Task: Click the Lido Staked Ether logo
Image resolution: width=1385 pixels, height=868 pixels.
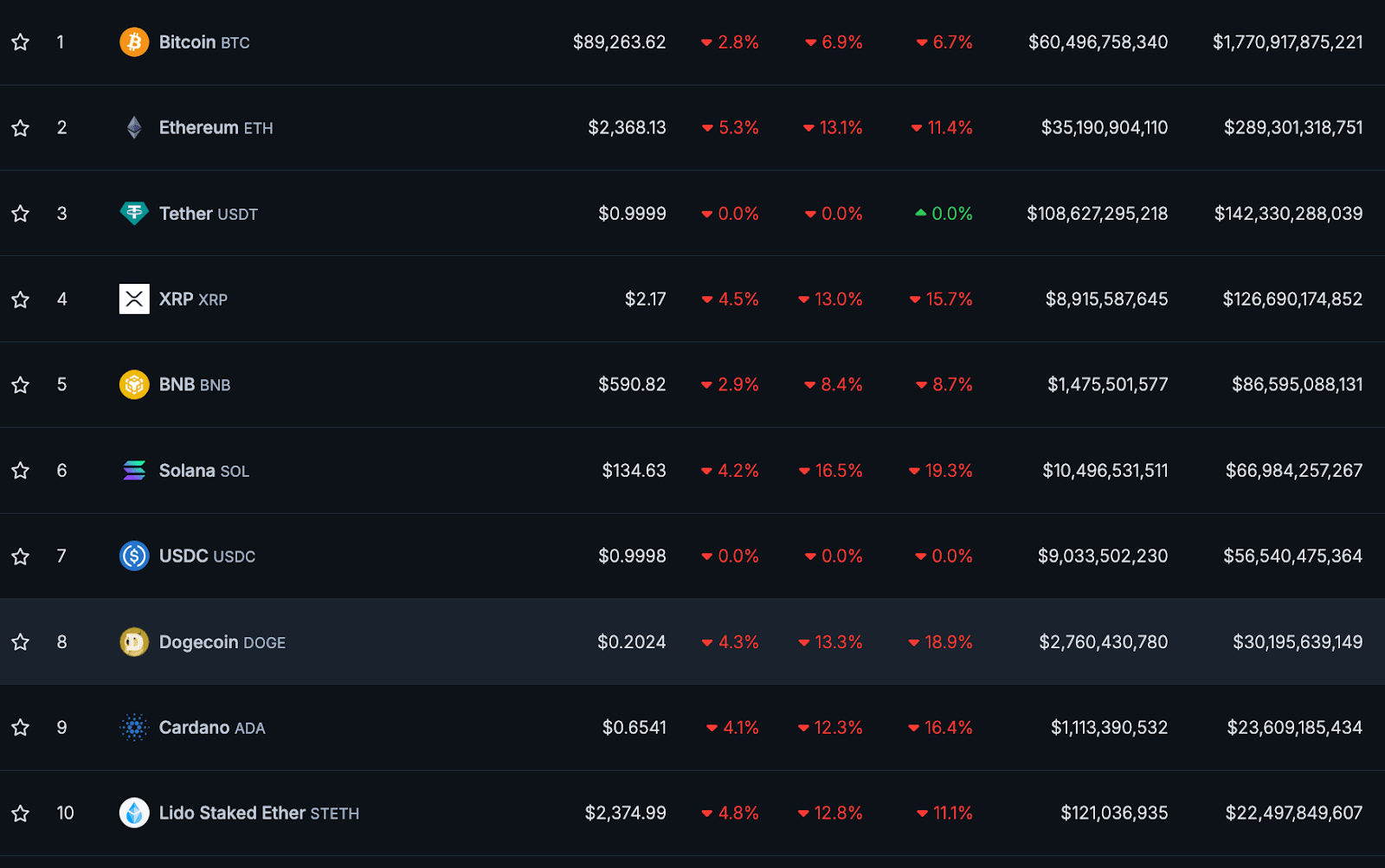Action: pyautogui.click(x=134, y=813)
